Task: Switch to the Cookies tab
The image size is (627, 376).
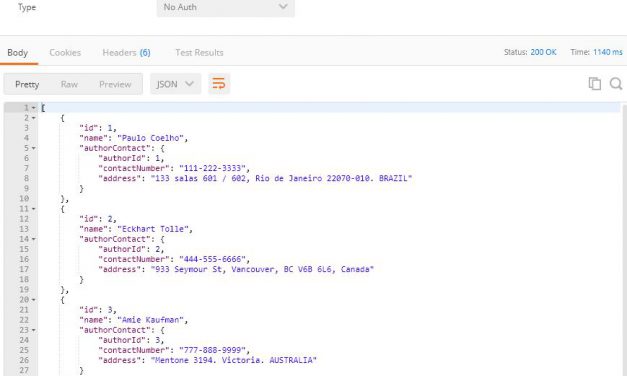Action: pos(65,52)
